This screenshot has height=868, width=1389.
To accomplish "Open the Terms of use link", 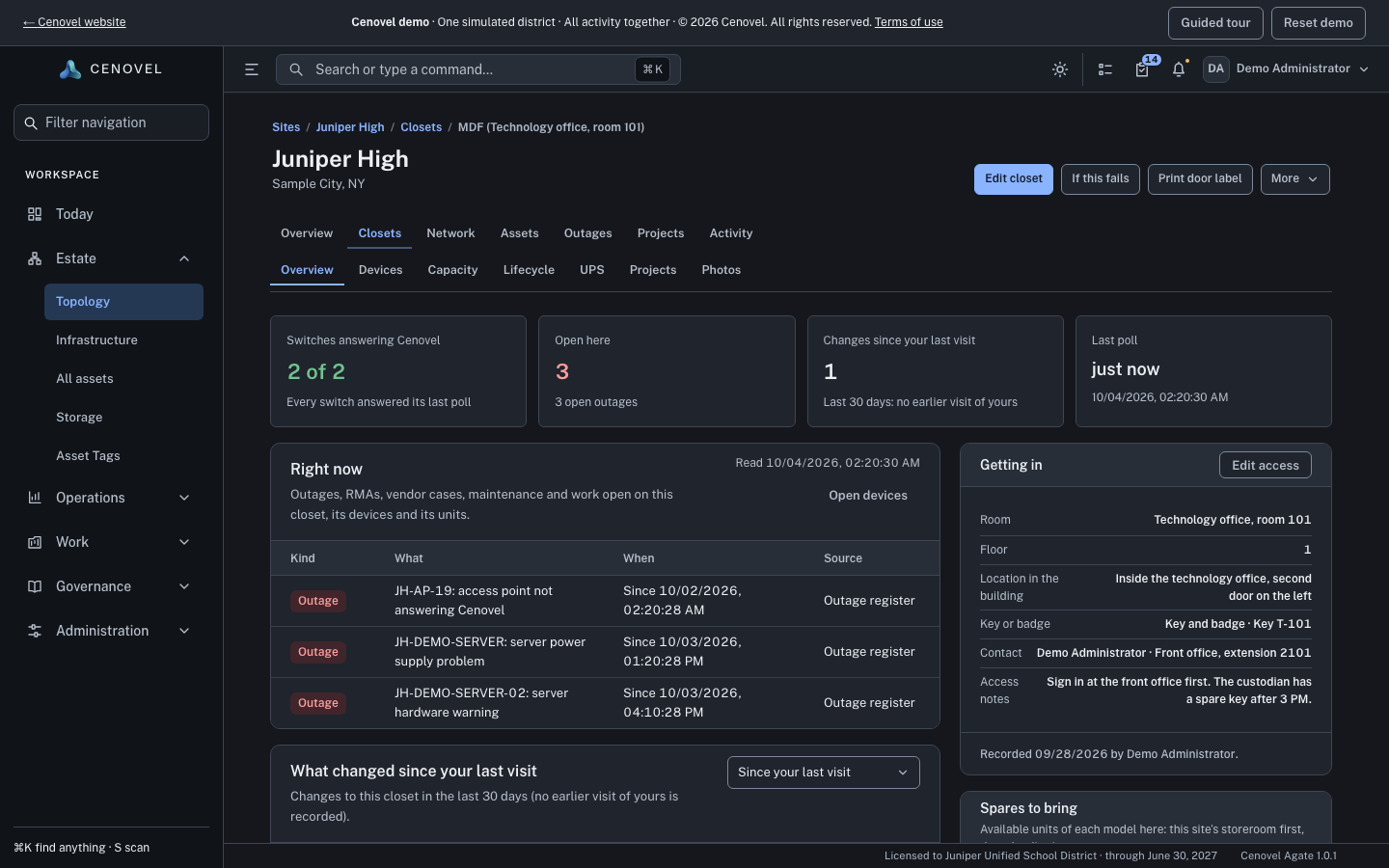I will click(x=909, y=22).
